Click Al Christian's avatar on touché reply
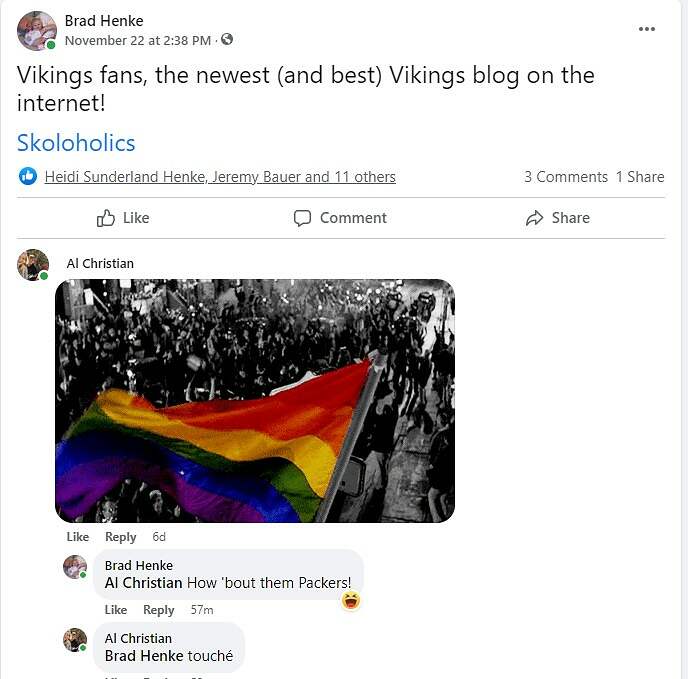Image resolution: width=688 pixels, height=679 pixels. point(75,640)
